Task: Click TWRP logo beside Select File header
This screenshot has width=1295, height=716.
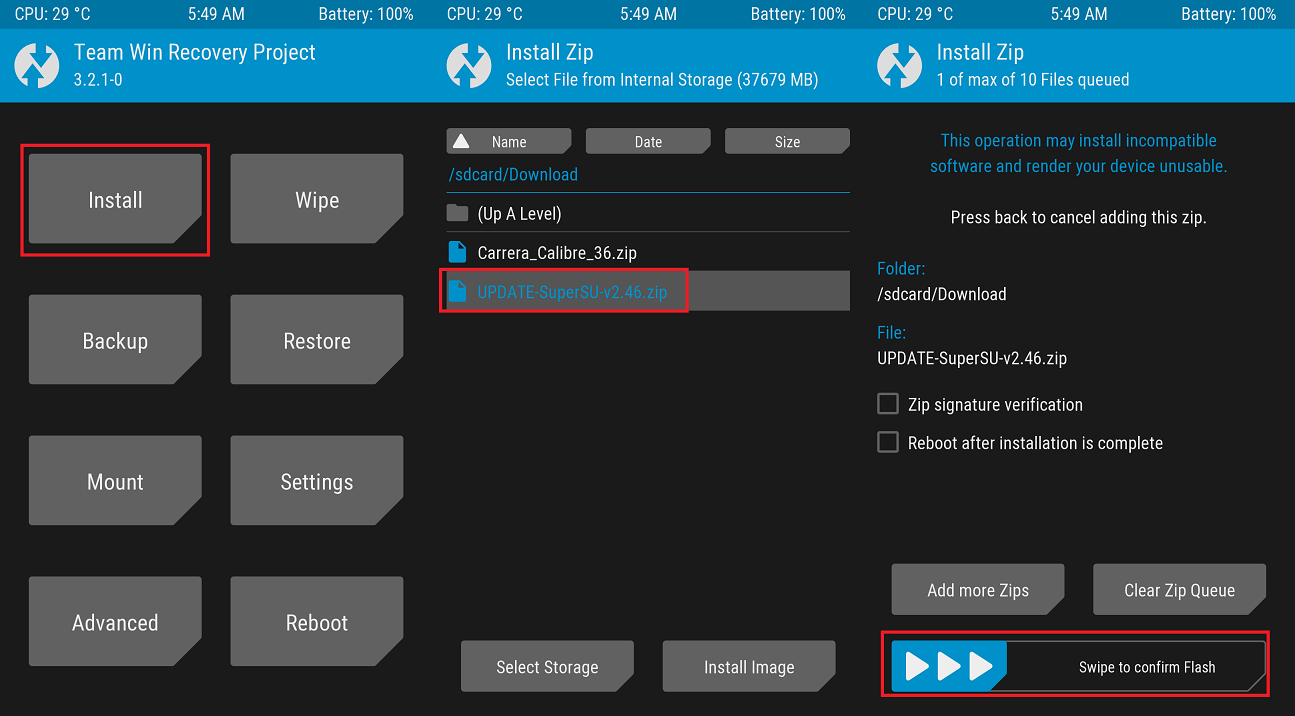Action: coord(469,65)
